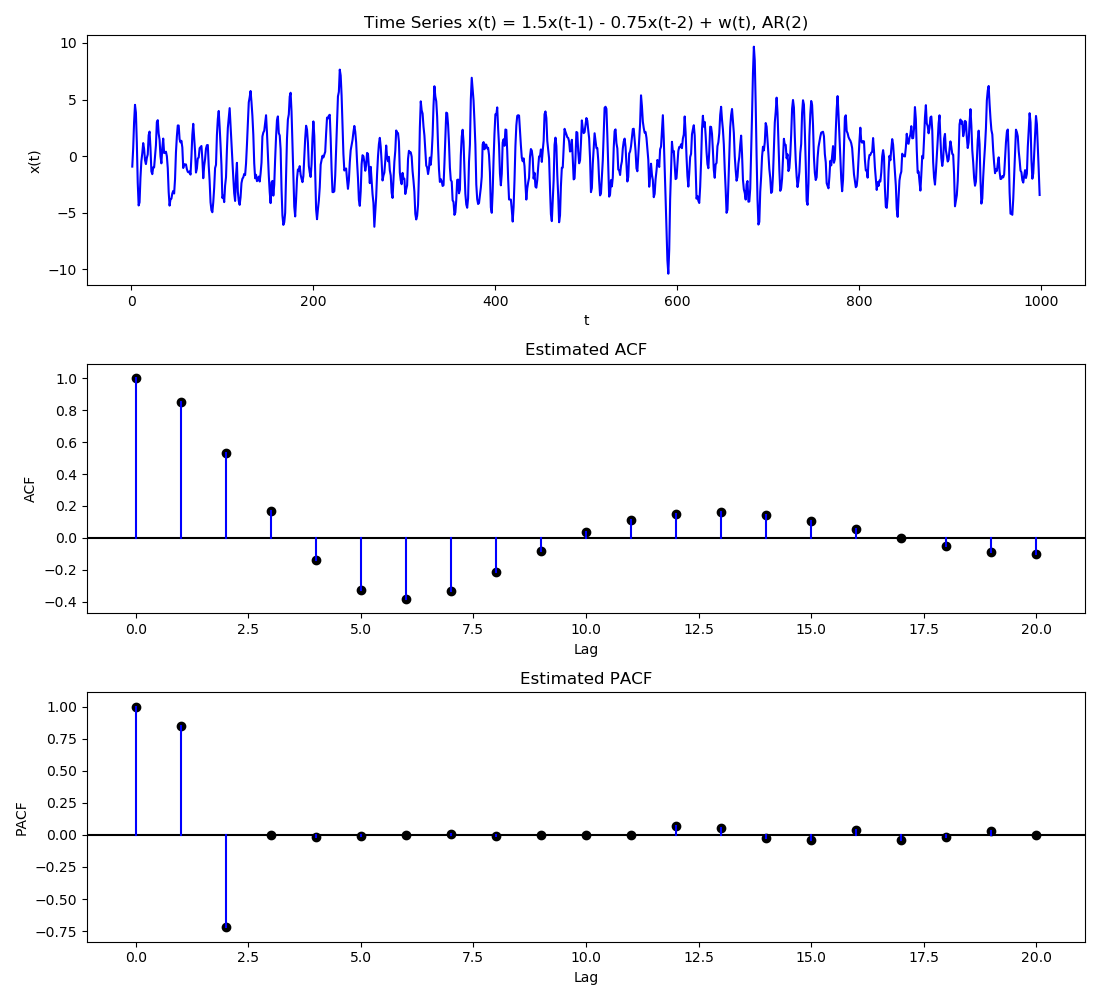Viewport: 1100px width, 1000px height.
Task: Click the ACF marker at lag 20
Action: coord(1036,554)
